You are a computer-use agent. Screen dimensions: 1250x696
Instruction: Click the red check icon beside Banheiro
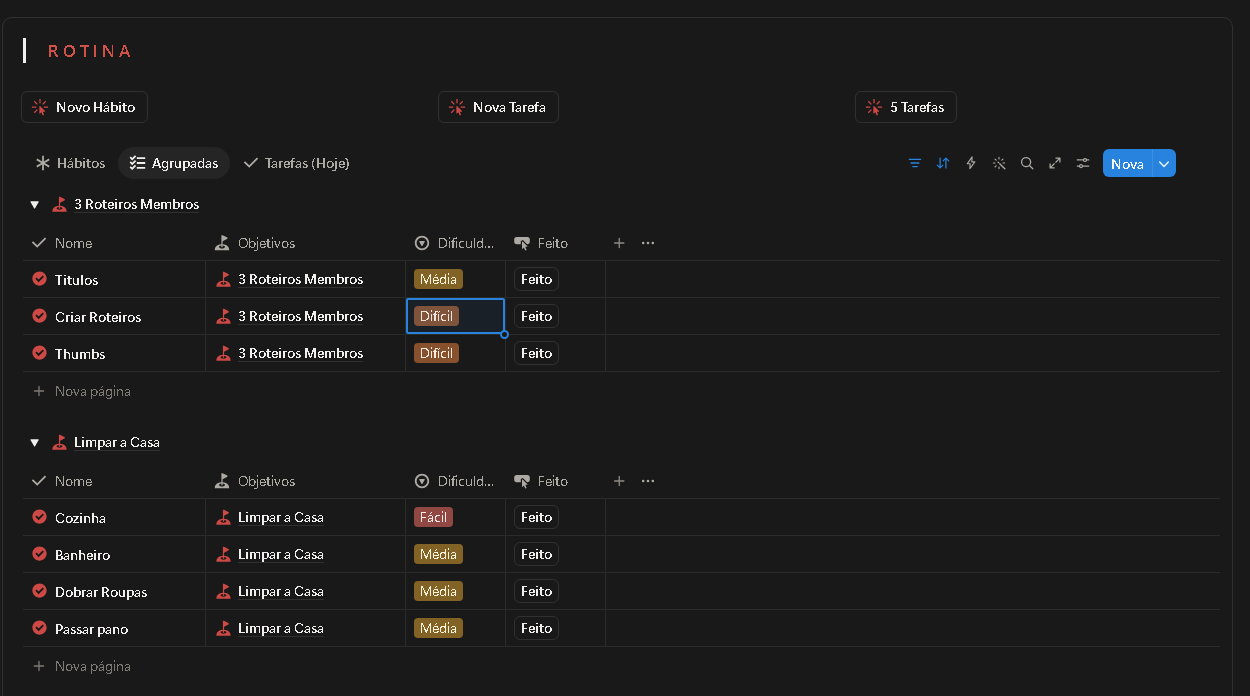[x=40, y=554]
